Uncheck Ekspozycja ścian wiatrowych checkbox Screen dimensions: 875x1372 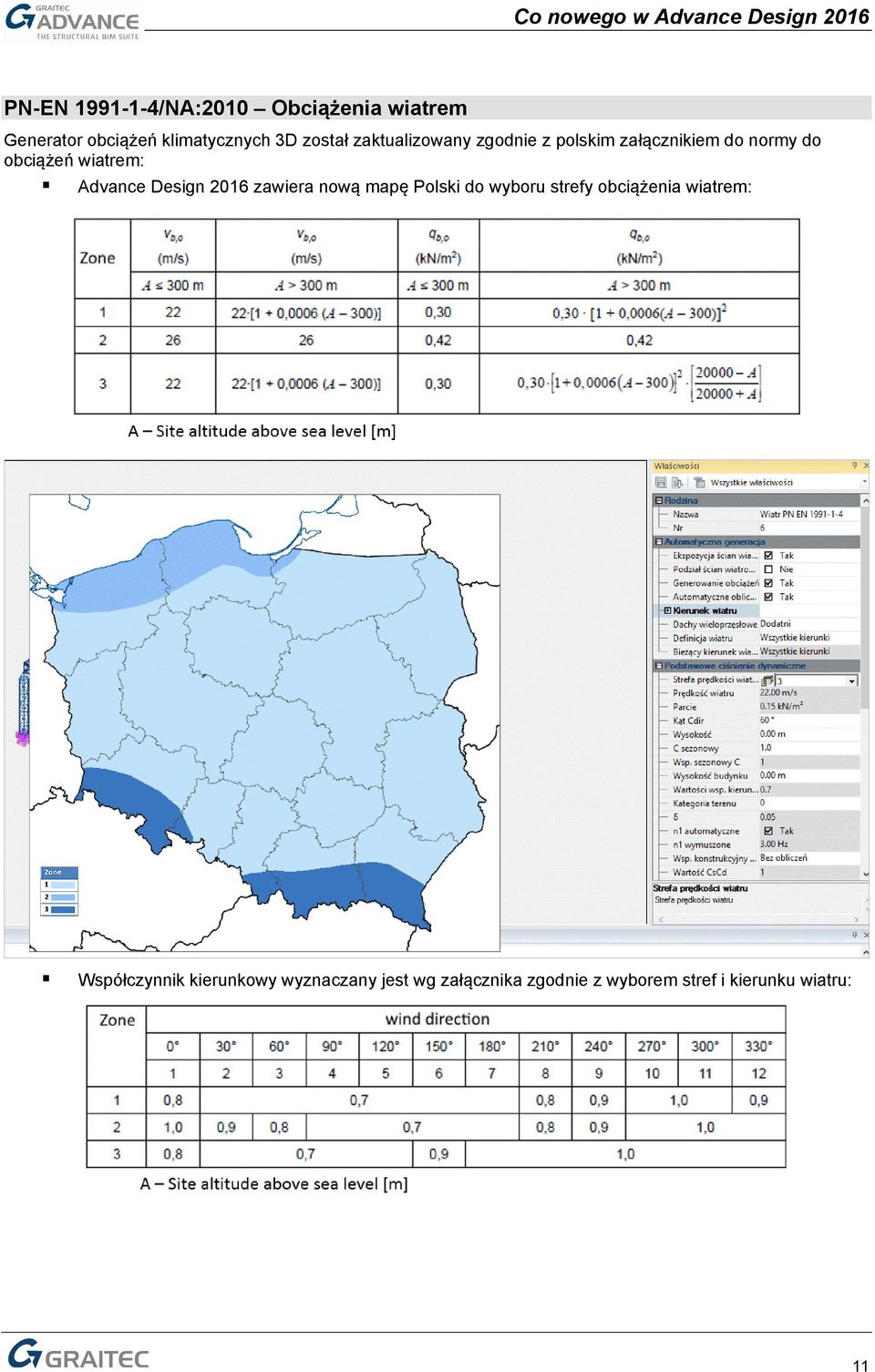768,556
